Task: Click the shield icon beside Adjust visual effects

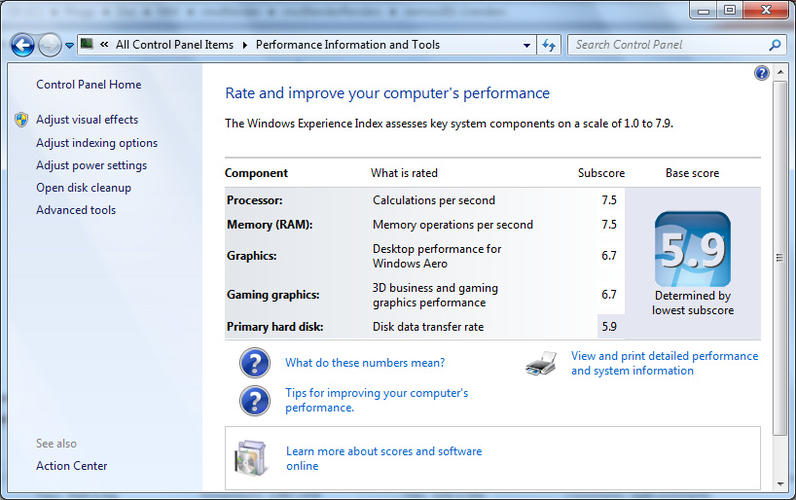Action: tap(21, 120)
